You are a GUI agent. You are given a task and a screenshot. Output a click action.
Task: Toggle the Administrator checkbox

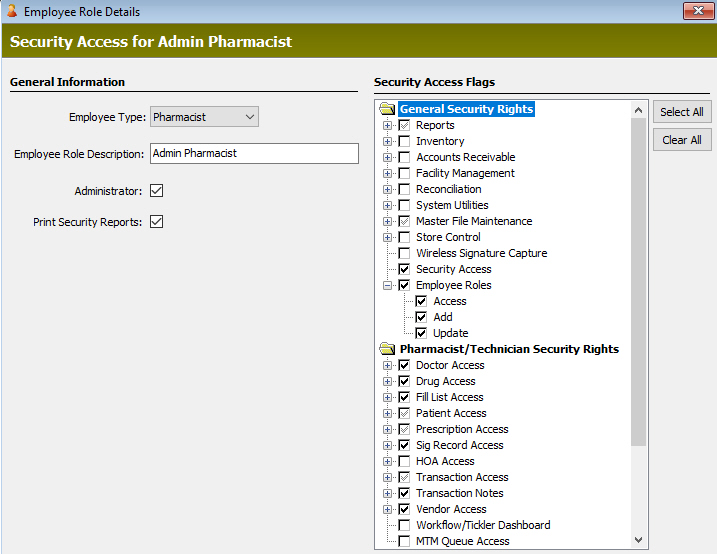[156, 191]
